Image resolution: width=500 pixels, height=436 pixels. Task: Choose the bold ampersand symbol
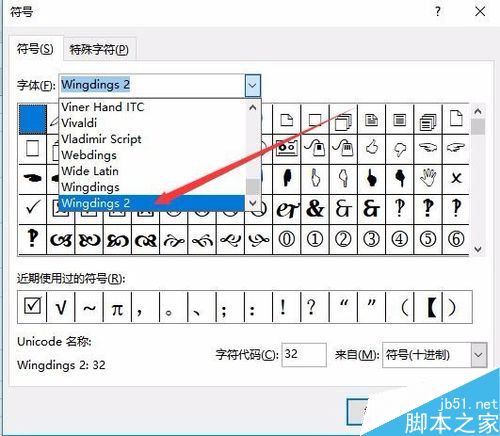click(x=315, y=209)
